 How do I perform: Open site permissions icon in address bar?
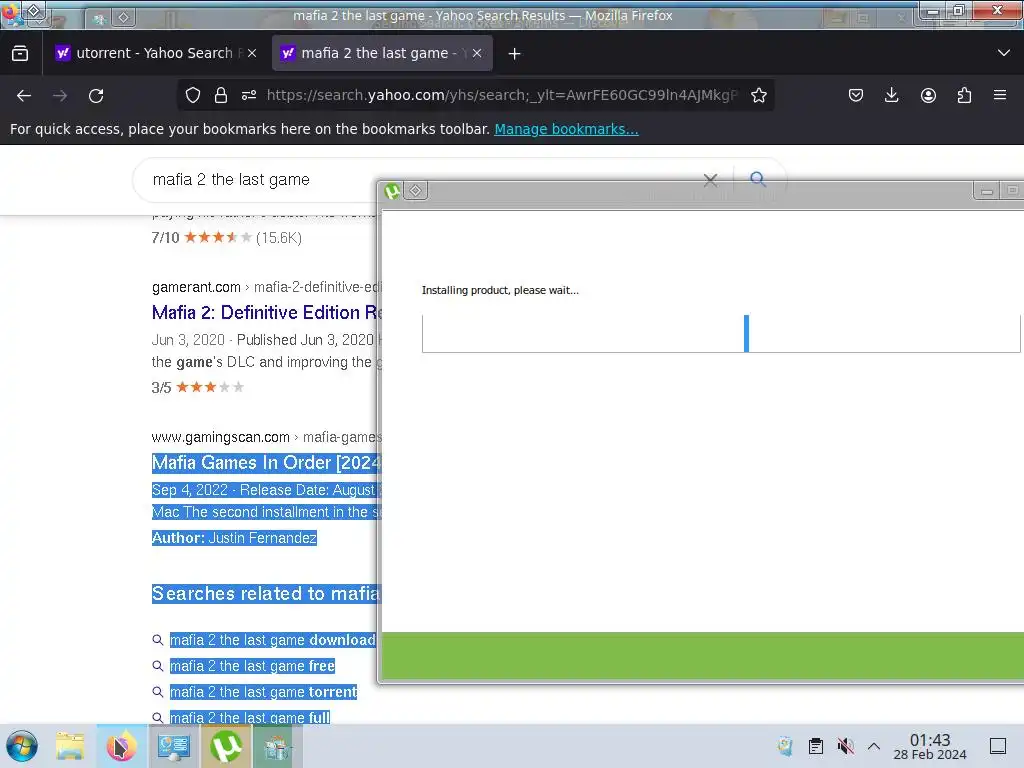[x=249, y=95]
